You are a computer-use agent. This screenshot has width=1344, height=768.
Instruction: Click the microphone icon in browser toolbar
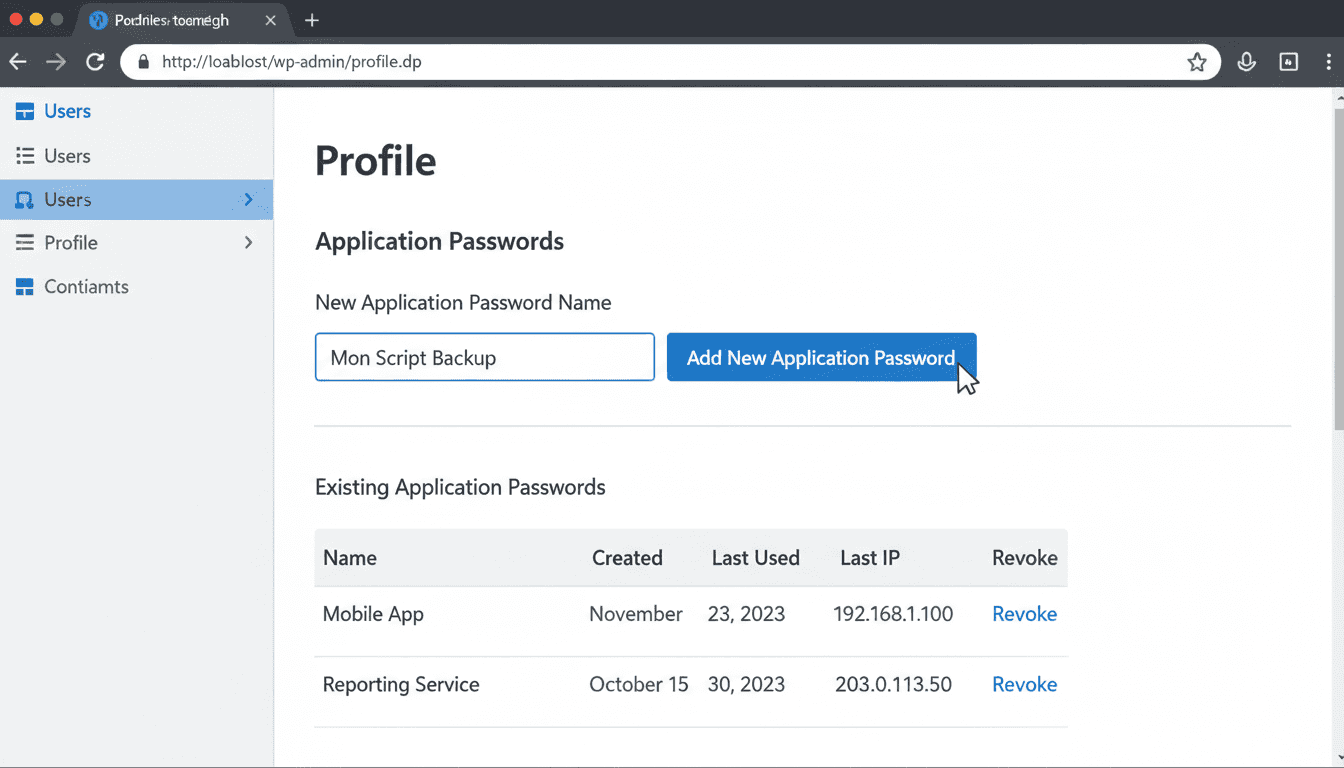pyautogui.click(x=1246, y=62)
